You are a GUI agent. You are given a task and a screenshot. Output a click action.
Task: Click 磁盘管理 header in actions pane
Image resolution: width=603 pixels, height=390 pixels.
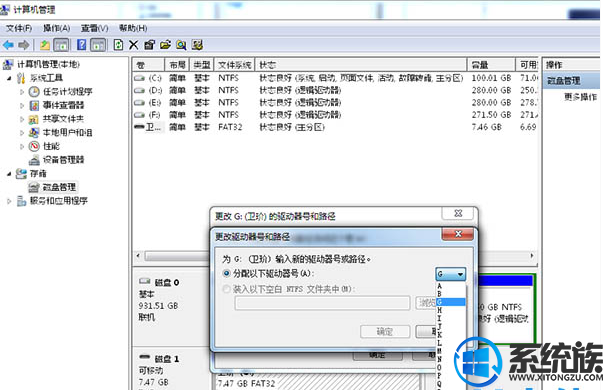572,81
